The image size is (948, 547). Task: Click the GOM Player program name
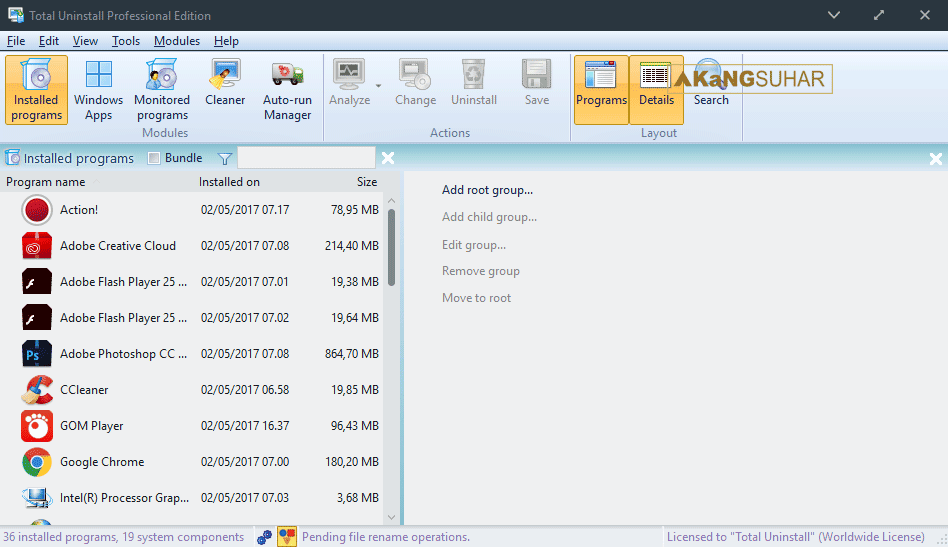pos(91,426)
